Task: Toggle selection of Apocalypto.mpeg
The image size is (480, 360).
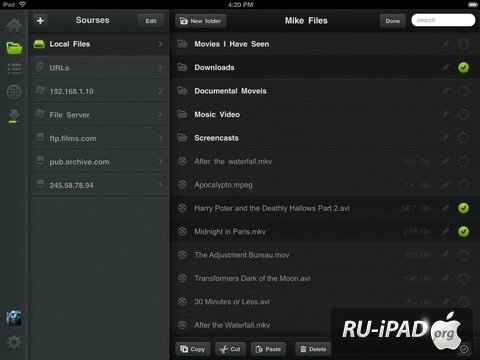Action: point(463,185)
